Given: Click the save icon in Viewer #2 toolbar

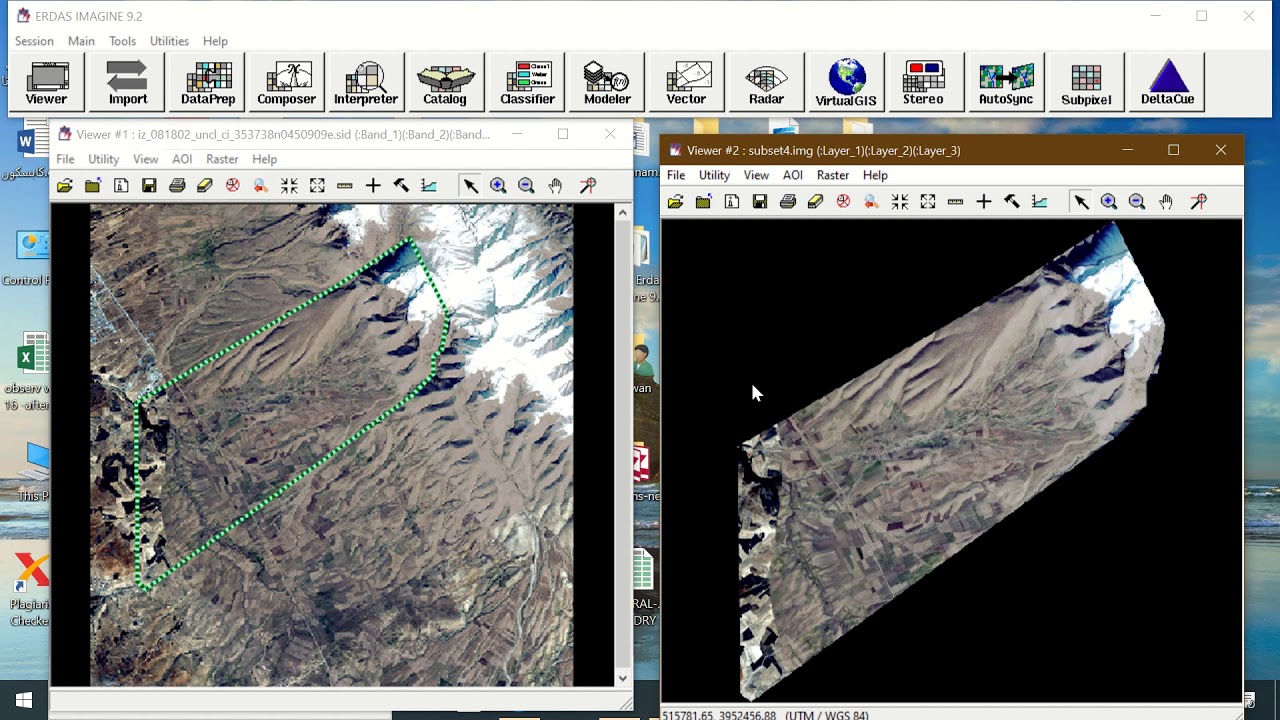Looking at the screenshot, I should click(760, 201).
